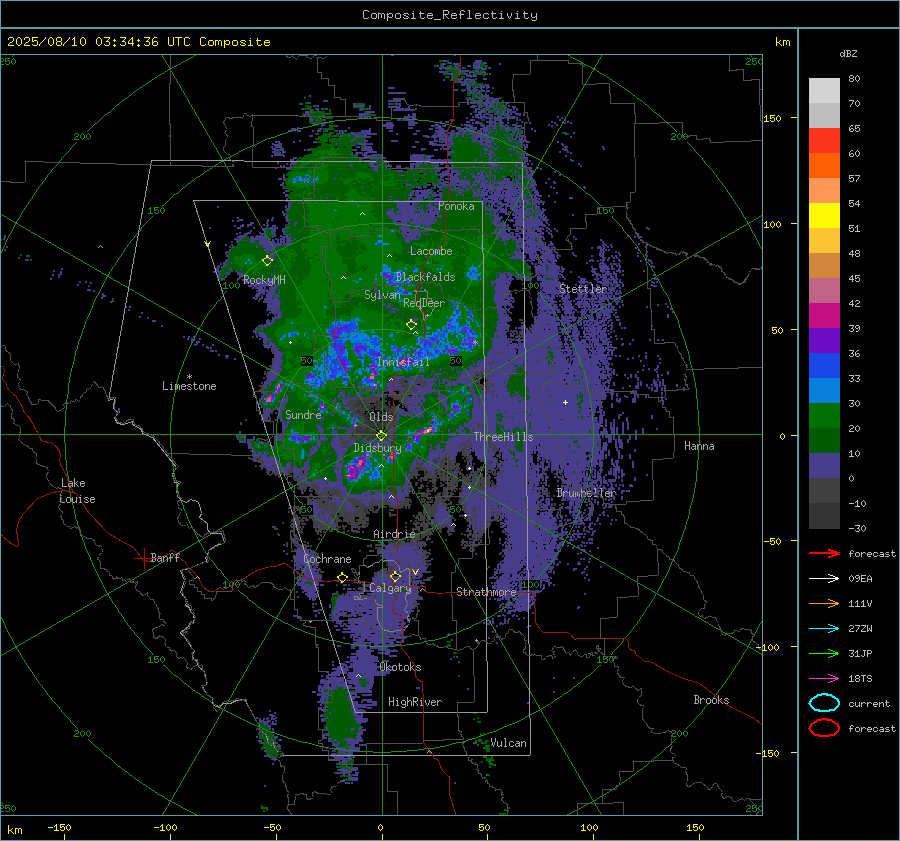Click the red cross marker beside Banff
Screen dimensions: 900x841
pos(143,558)
